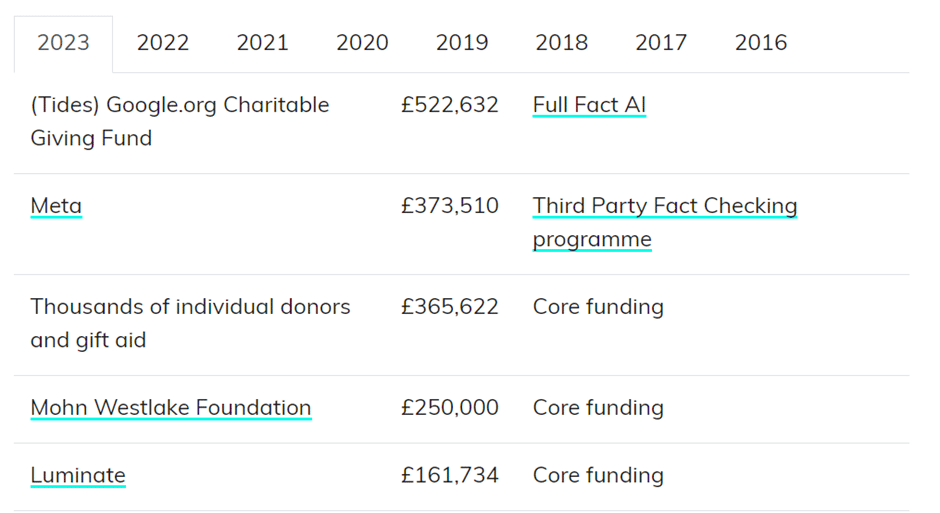Select the 2023 tab

coord(63,43)
